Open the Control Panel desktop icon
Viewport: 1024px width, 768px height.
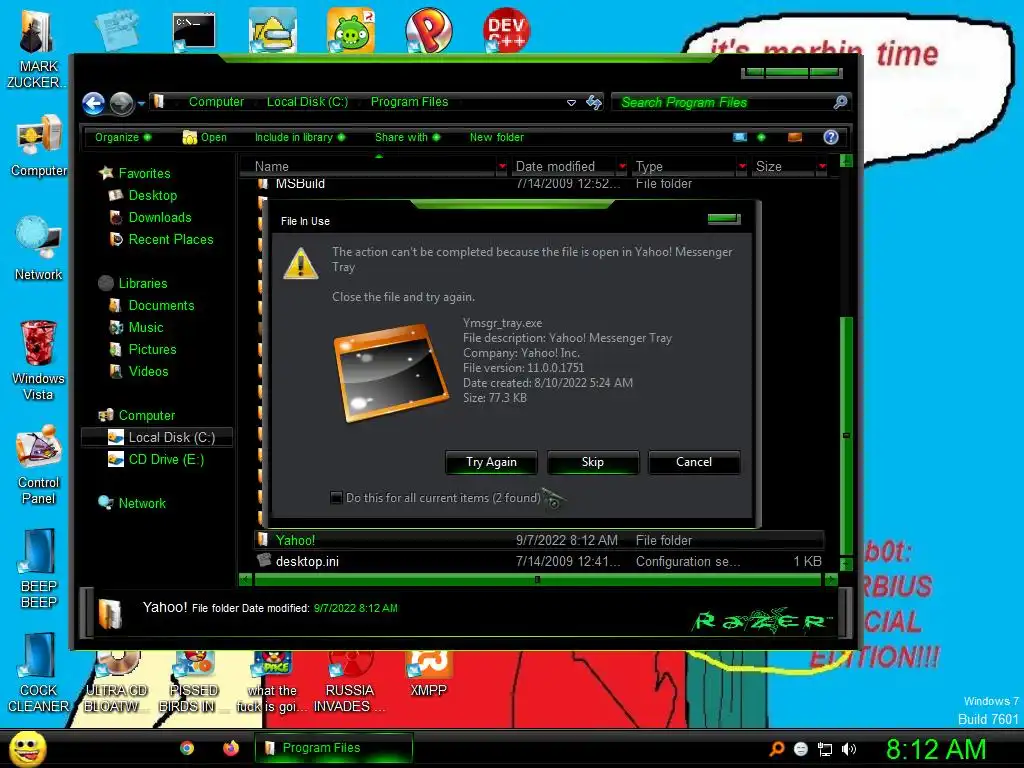click(39, 465)
